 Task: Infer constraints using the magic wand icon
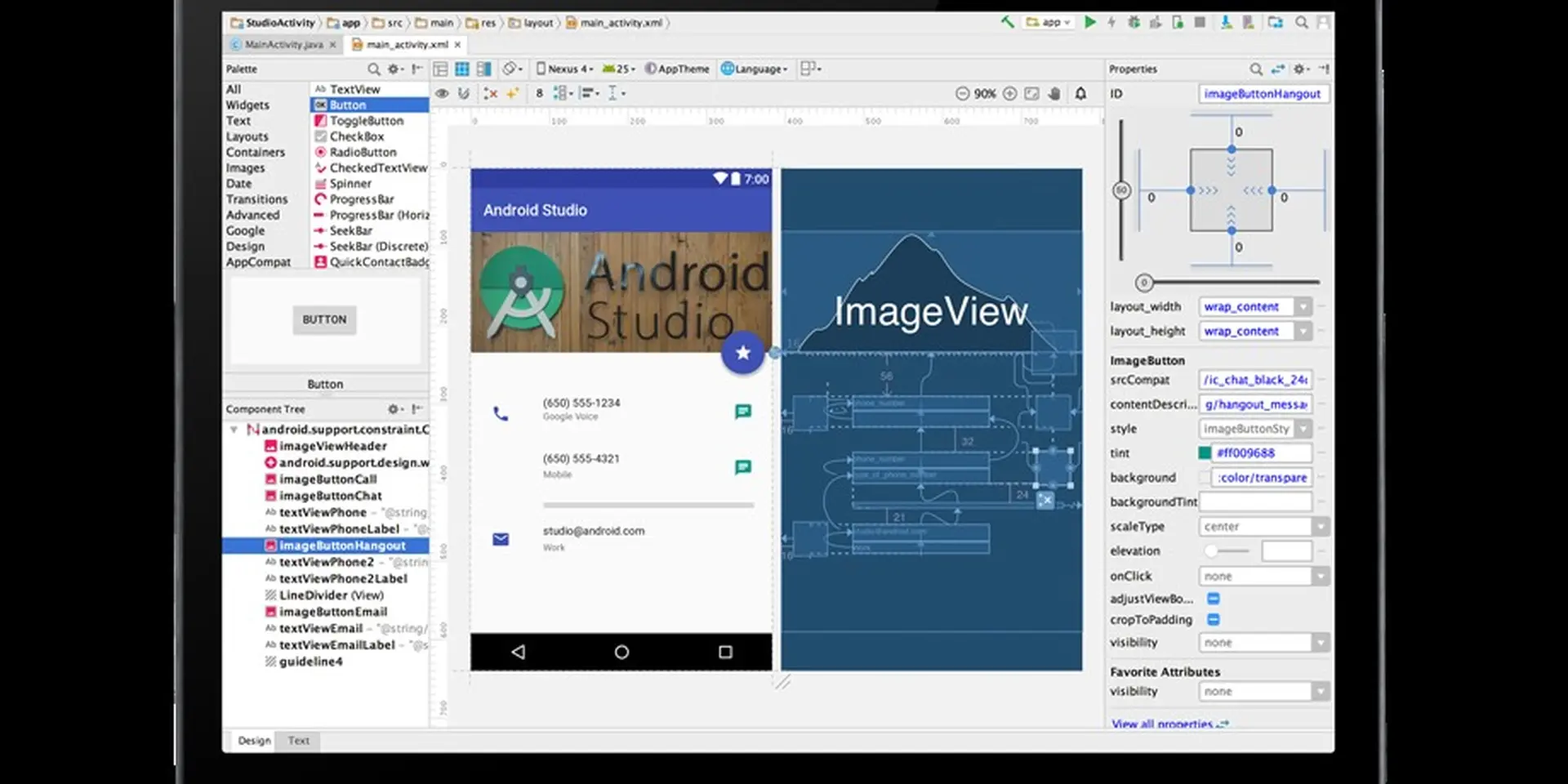[512, 94]
